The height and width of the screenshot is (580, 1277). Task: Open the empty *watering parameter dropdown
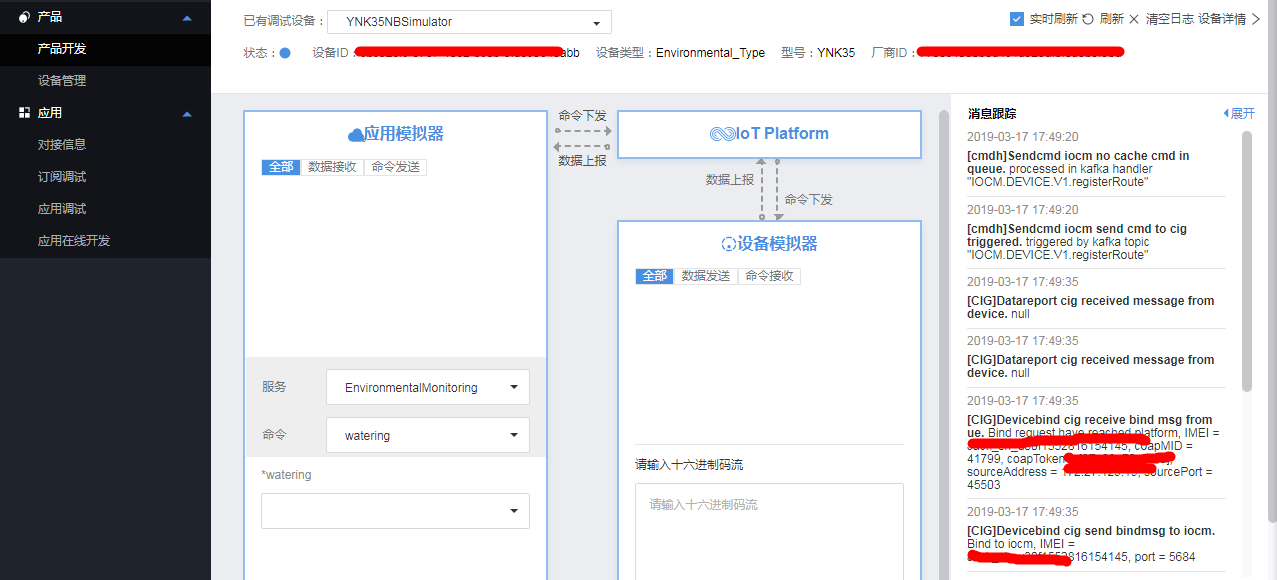[x=395, y=511]
